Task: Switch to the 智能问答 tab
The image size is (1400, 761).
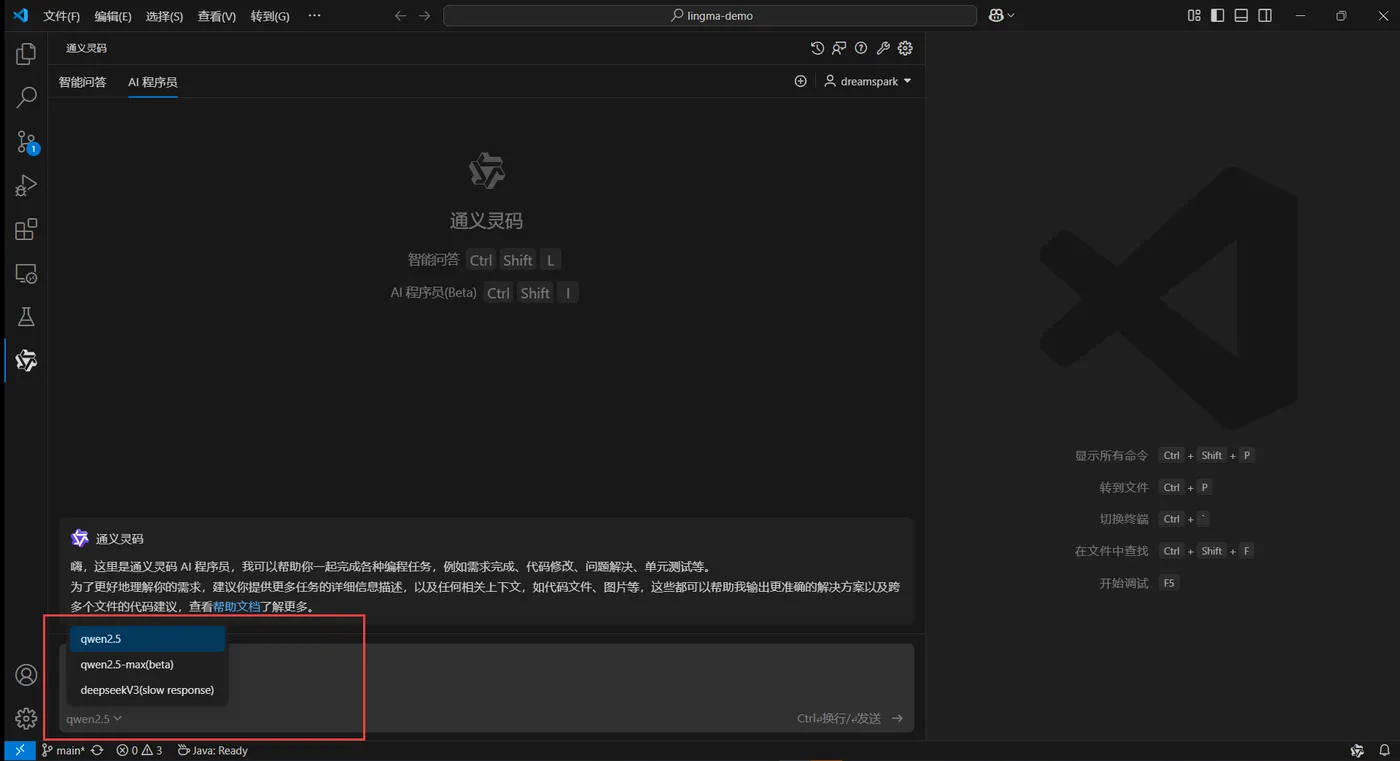Action: pos(82,82)
